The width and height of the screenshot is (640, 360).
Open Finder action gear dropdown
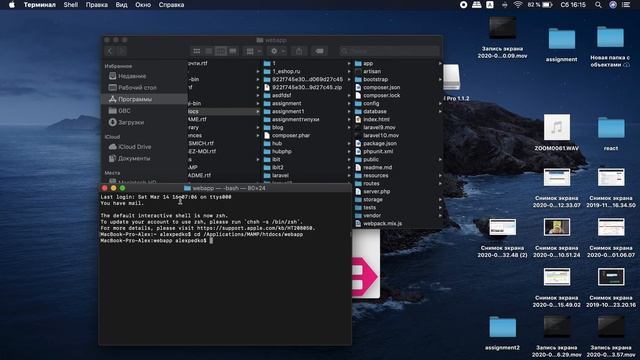(x=278, y=51)
